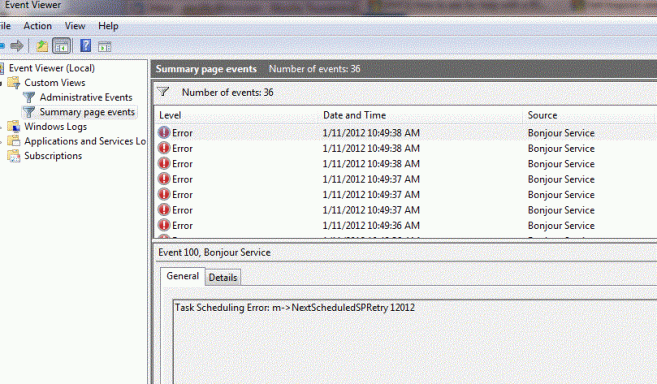Viewport: 657px width, 384px height.
Task: Switch to the Details tab
Action: [x=223, y=277]
